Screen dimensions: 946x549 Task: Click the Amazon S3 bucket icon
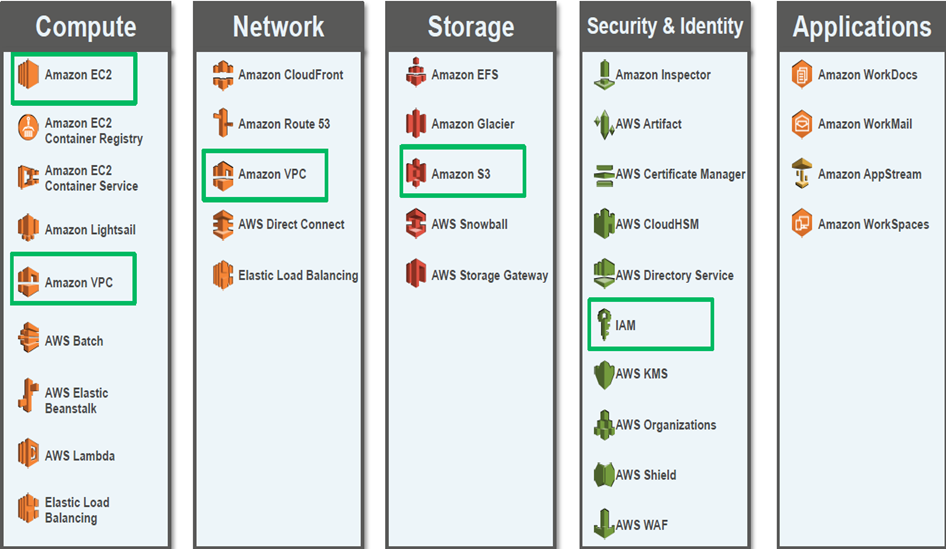coord(416,174)
